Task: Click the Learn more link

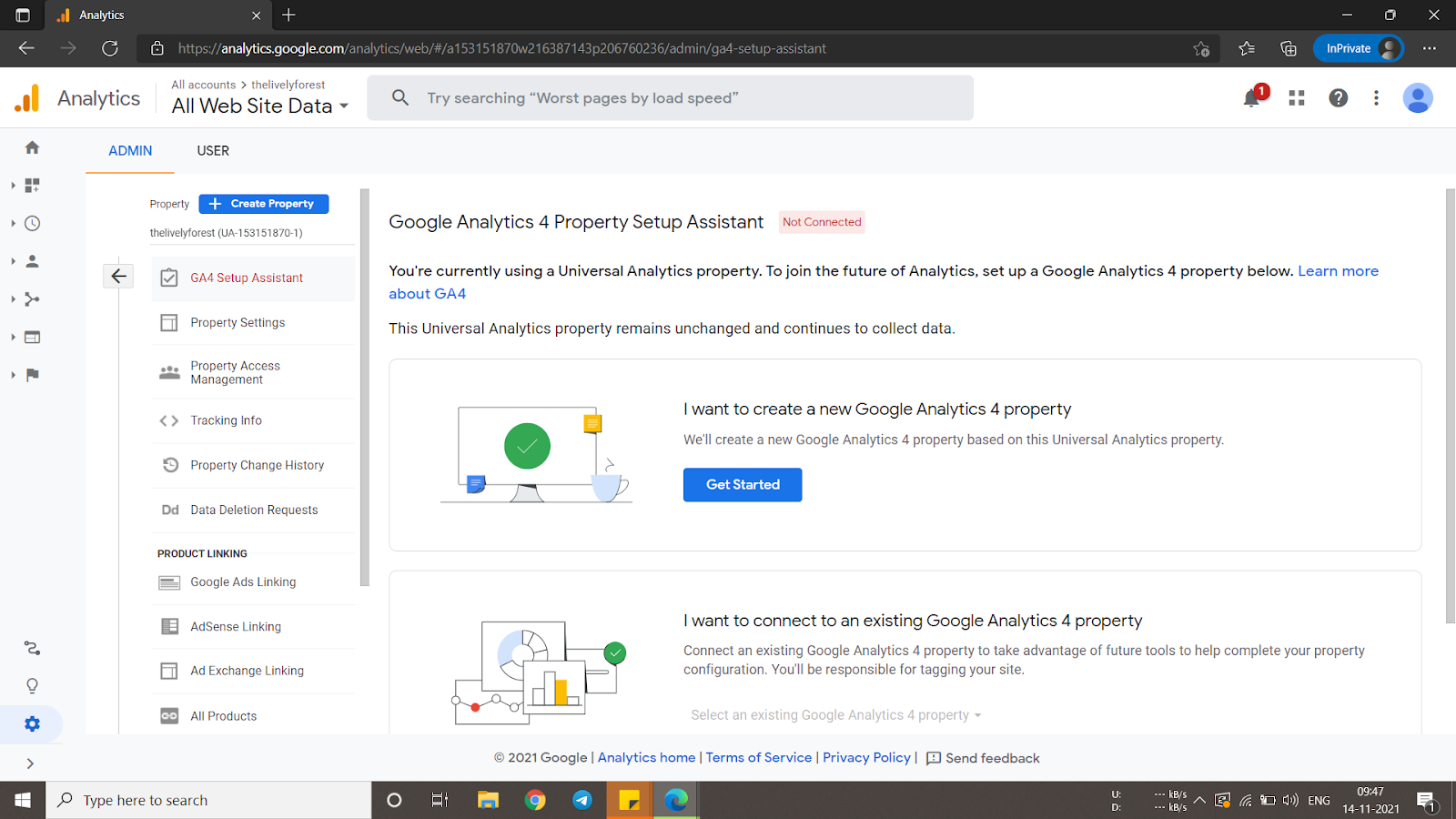Action: pyautogui.click(x=1338, y=271)
